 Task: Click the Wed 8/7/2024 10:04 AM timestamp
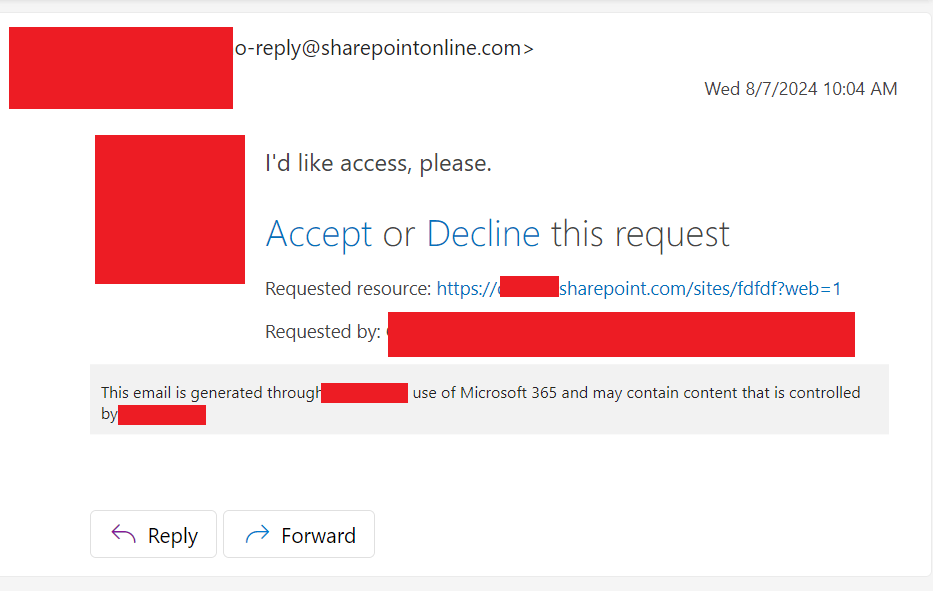pyautogui.click(x=800, y=89)
